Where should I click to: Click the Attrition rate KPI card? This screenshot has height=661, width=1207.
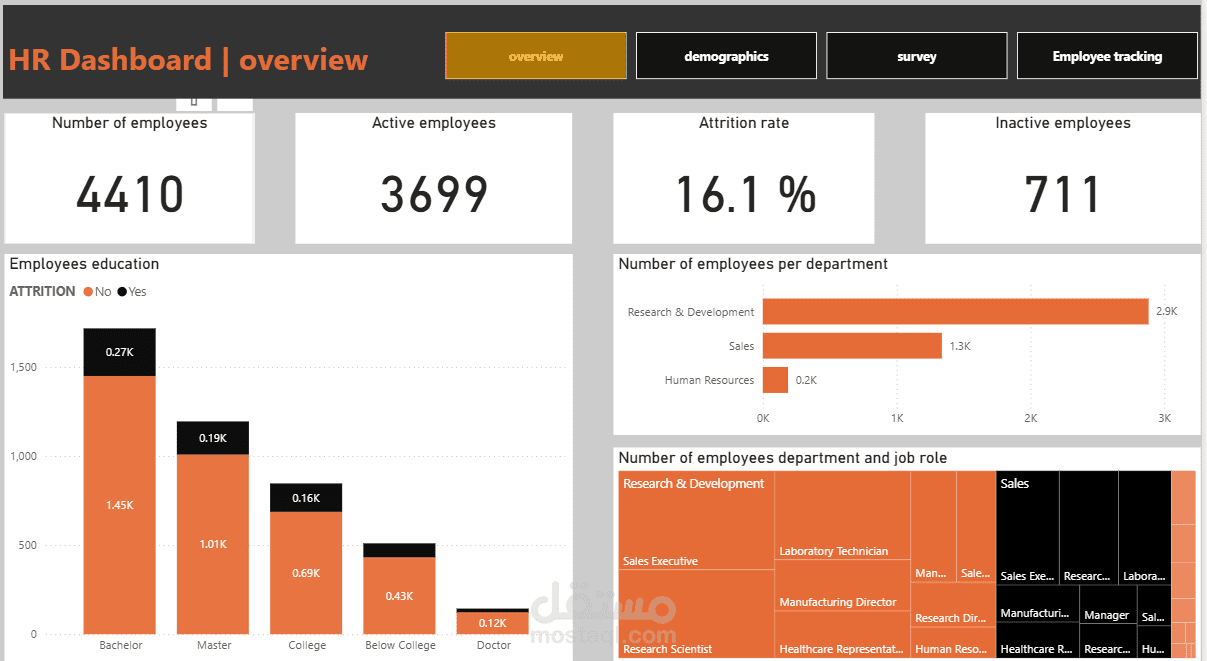pos(744,178)
